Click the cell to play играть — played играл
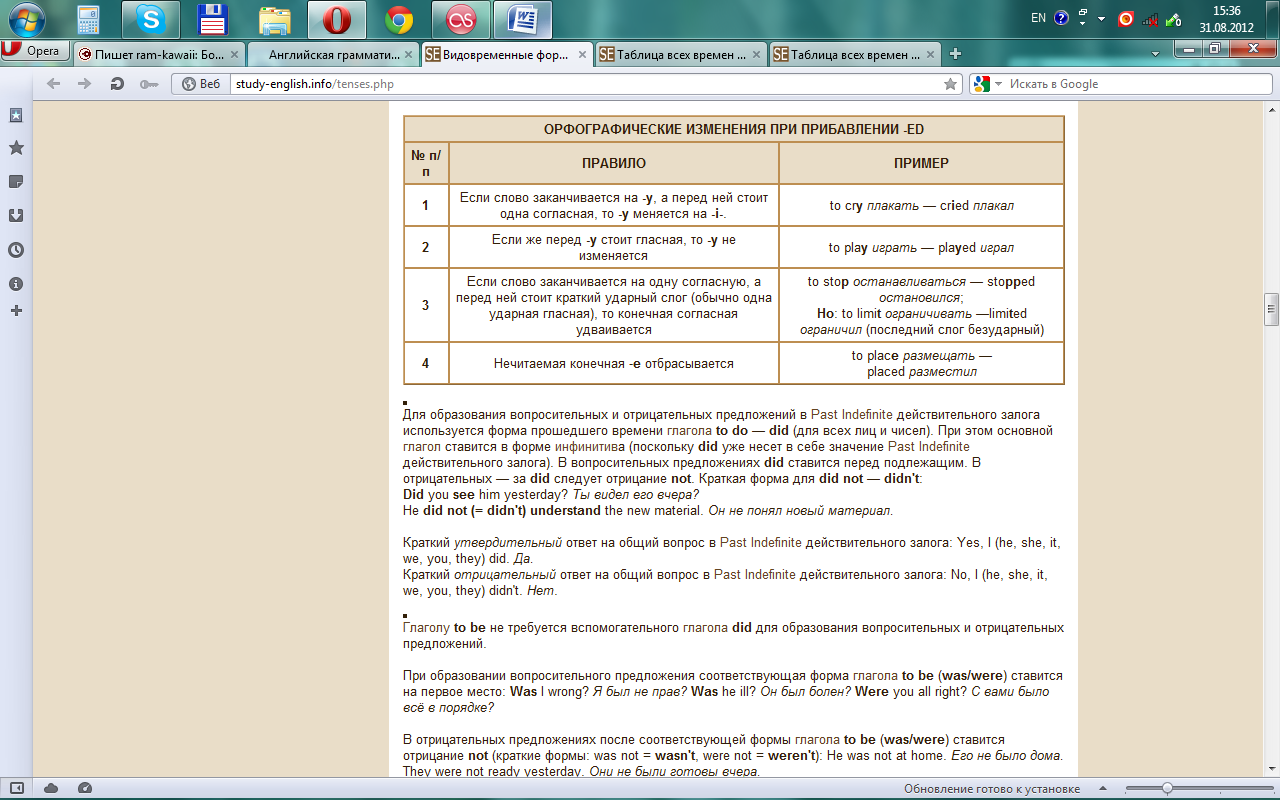Screen dimensions: 1280x800 [921, 247]
